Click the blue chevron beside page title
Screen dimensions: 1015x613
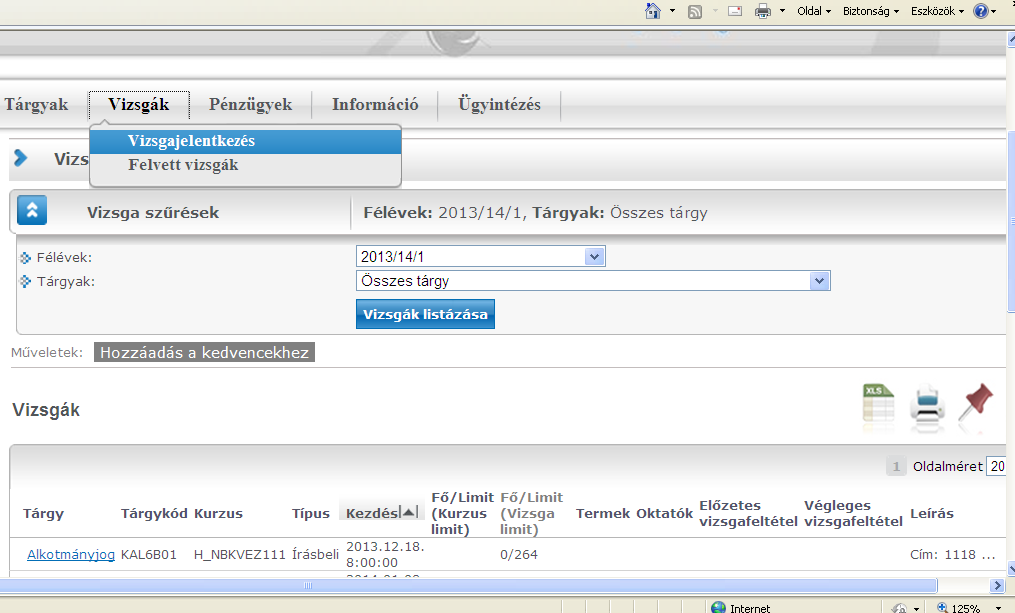pos(21,158)
